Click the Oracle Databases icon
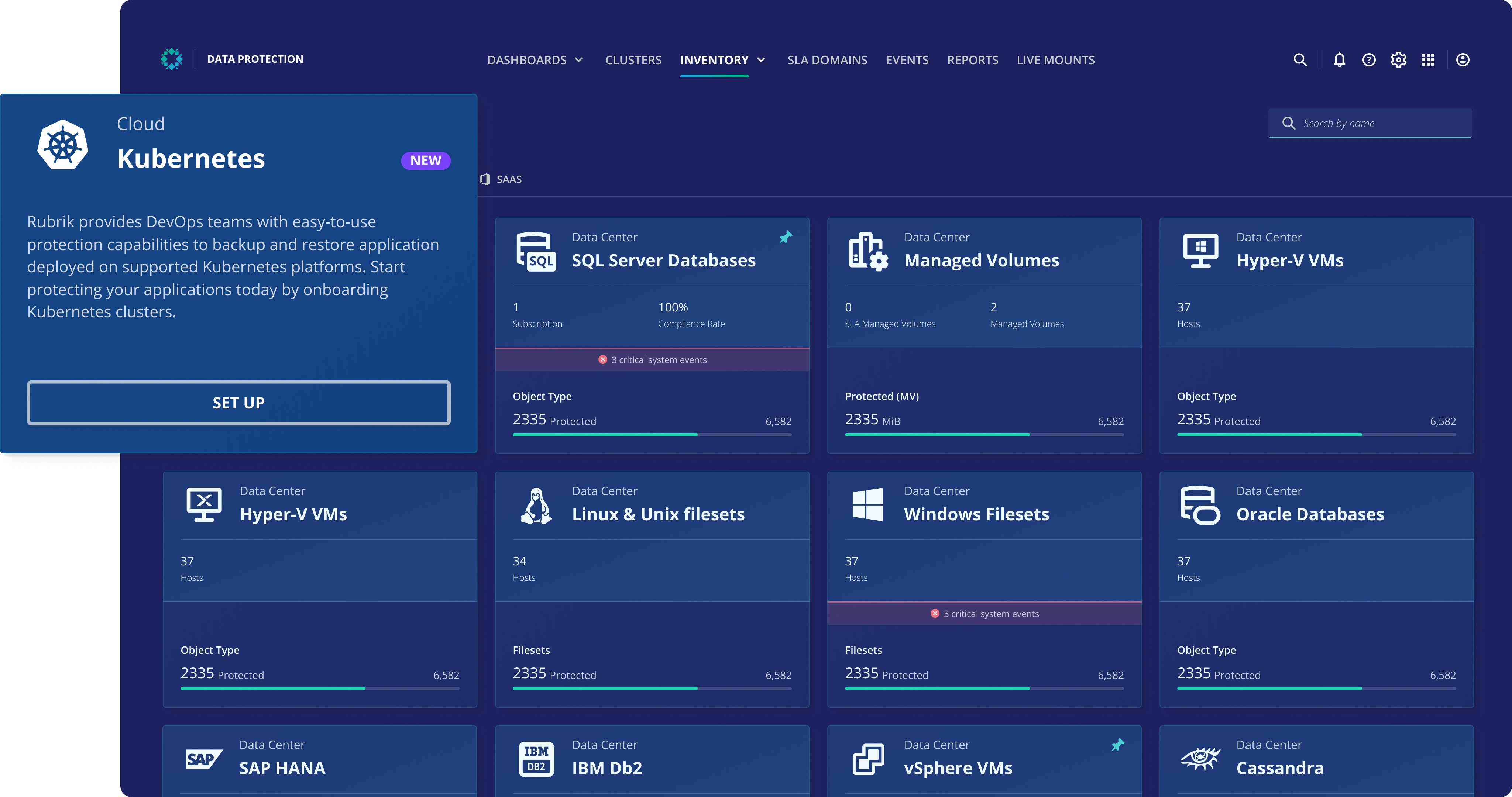Screen dimensions: 1512x797 (x=1200, y=505)
